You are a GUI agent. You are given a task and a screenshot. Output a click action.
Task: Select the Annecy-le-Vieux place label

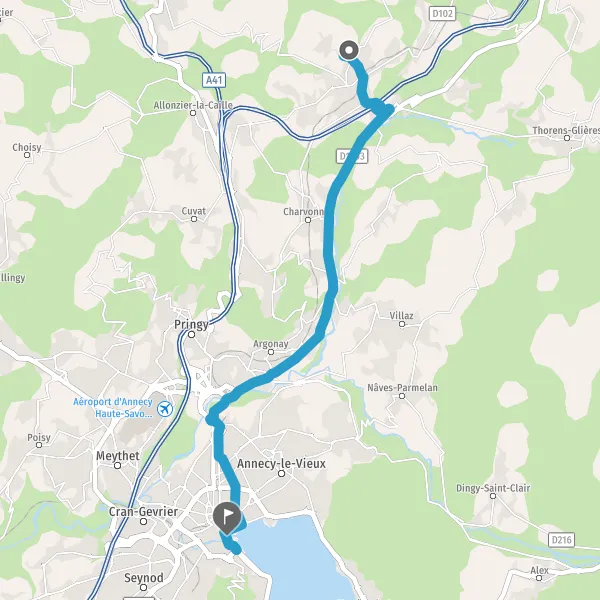click(281, 463)
